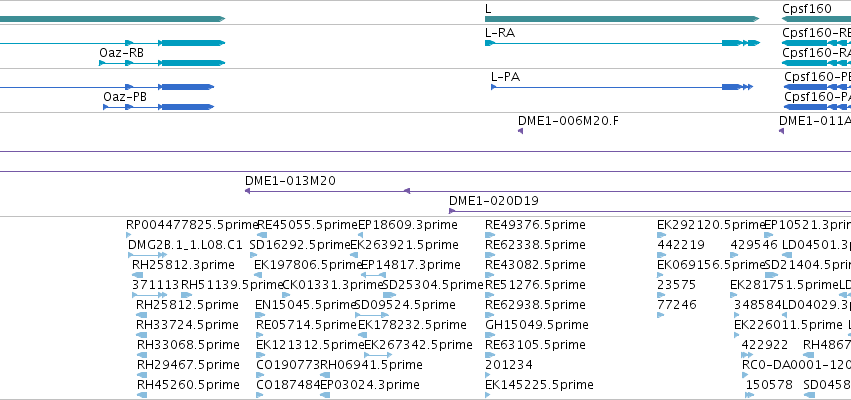Click the 201234 feature arrow
The image size is (851, 400).
(487, 376)
